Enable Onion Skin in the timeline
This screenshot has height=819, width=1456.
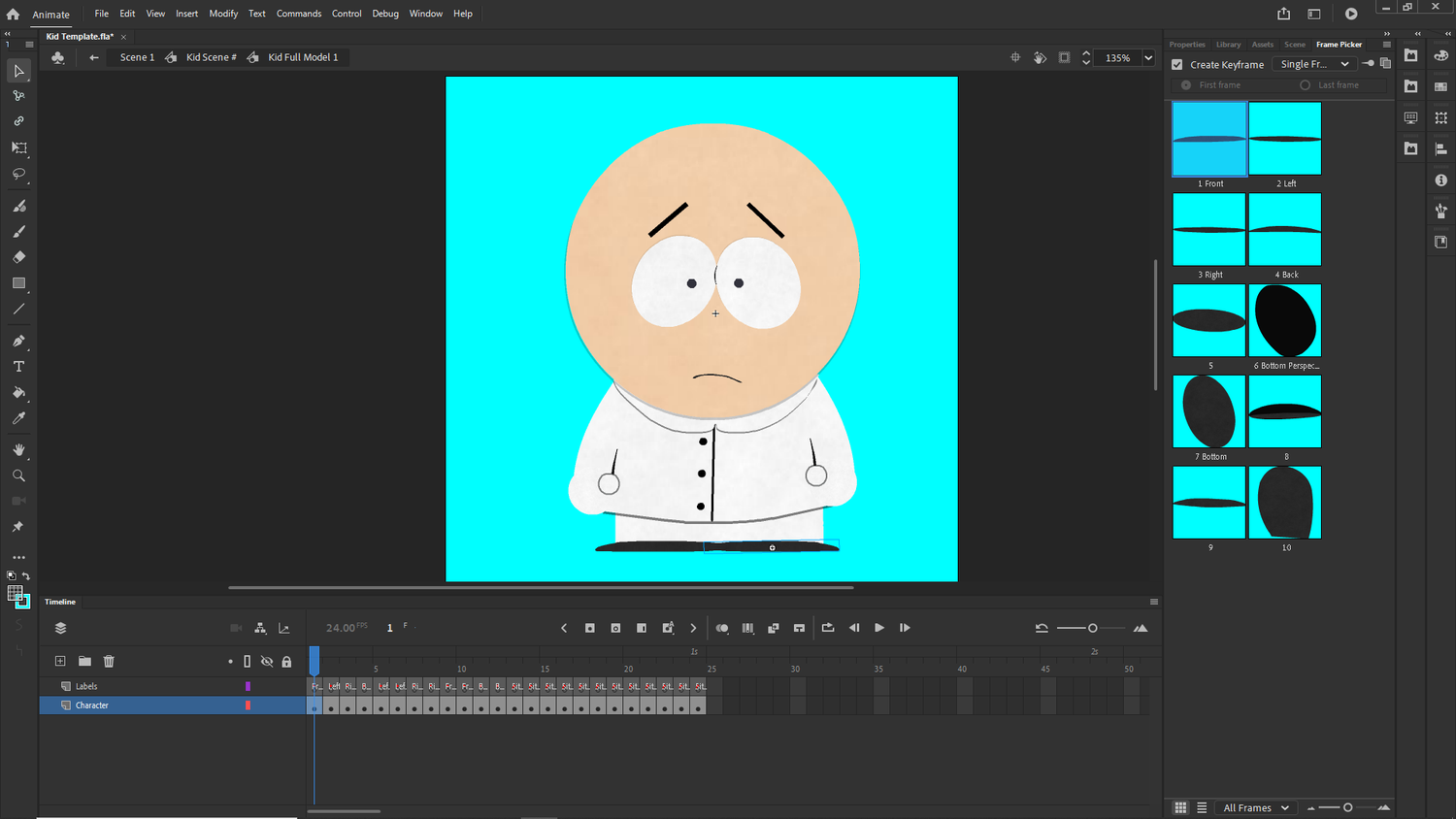(x=722, y=628)
